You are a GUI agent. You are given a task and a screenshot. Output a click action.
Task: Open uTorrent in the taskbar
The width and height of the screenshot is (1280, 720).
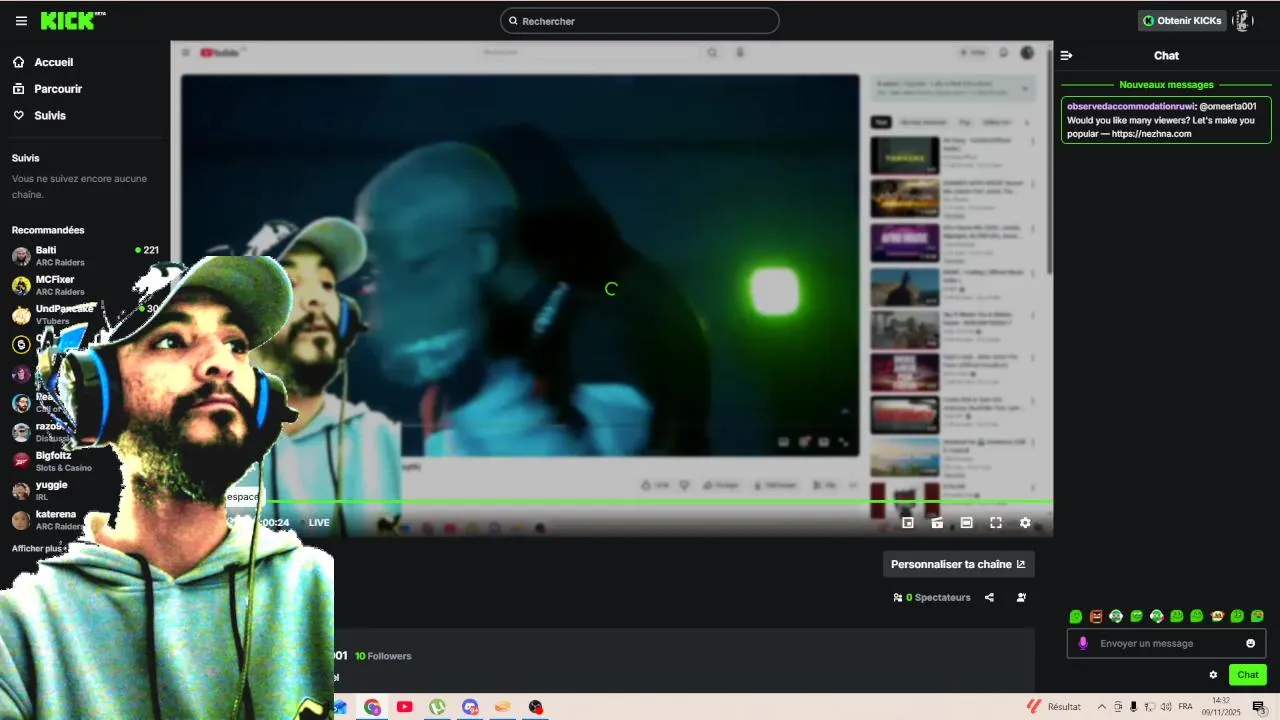click(x=437, y=707)
